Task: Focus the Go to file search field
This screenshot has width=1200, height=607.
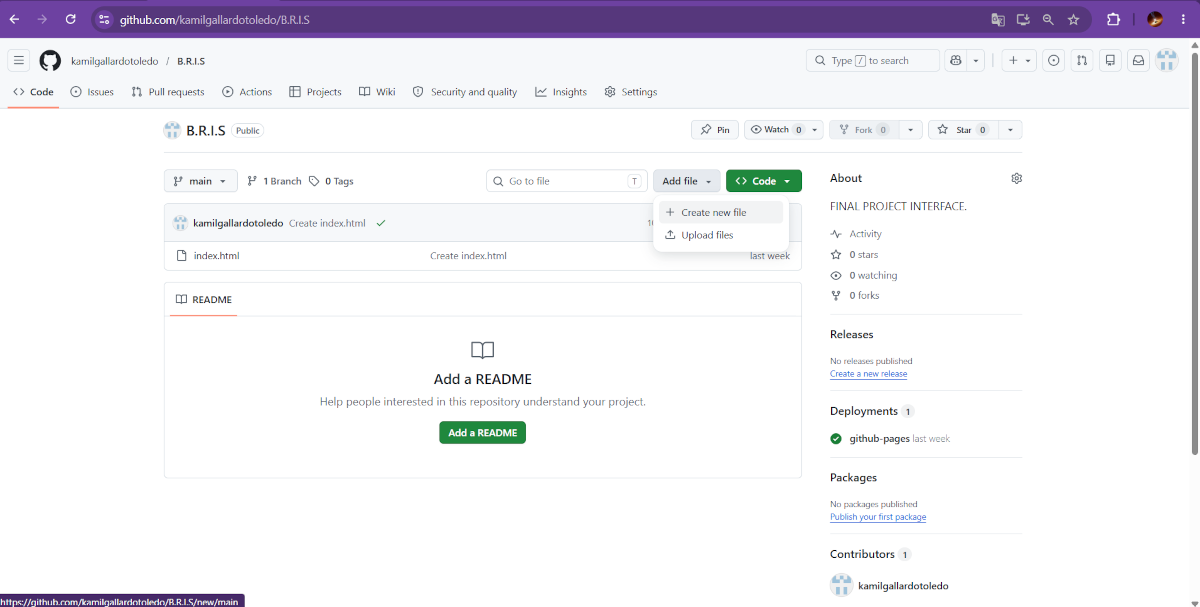Action: 567,181
